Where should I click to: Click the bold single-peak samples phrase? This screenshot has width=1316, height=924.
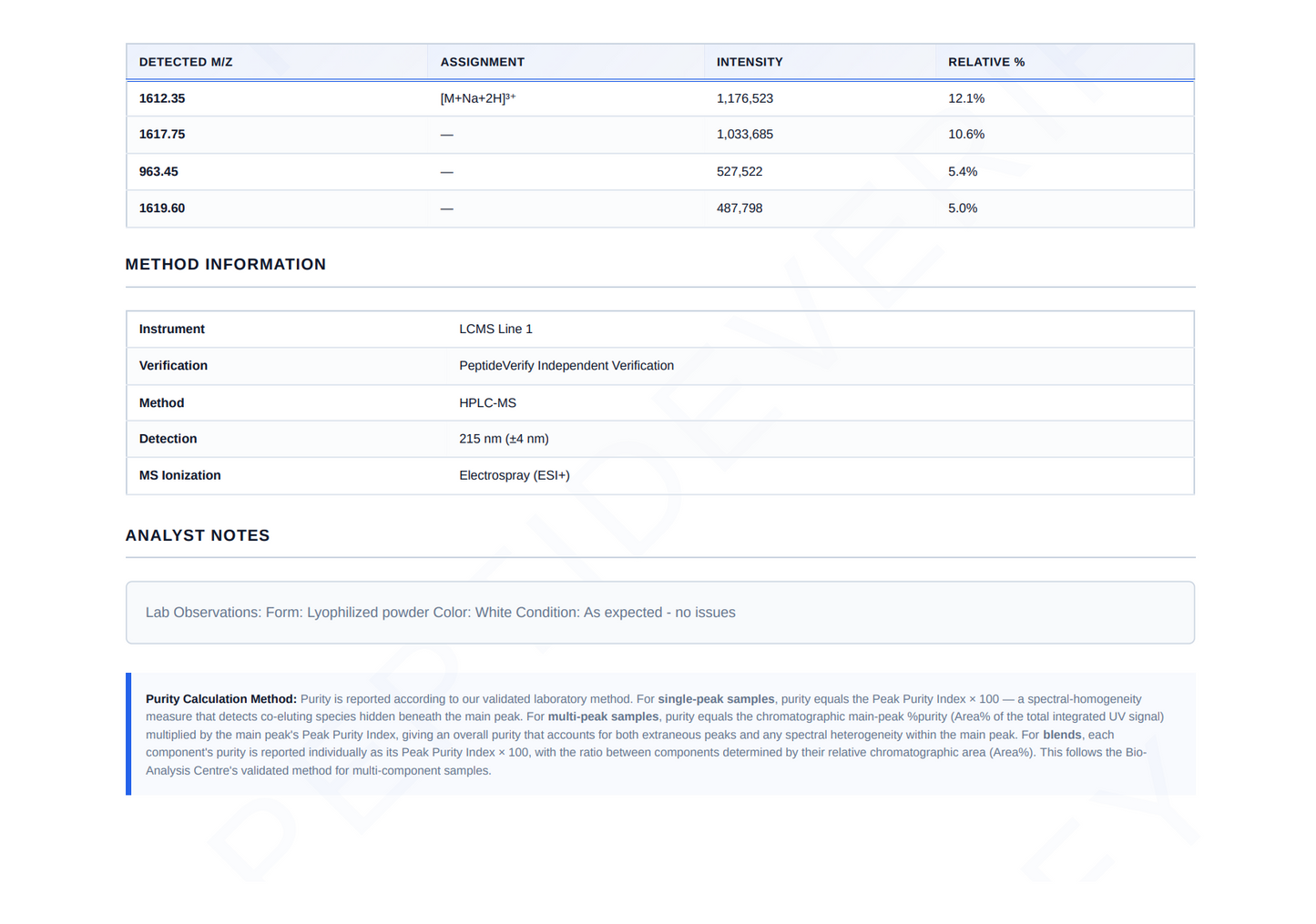pyautogui.click(x=716, y=699)
